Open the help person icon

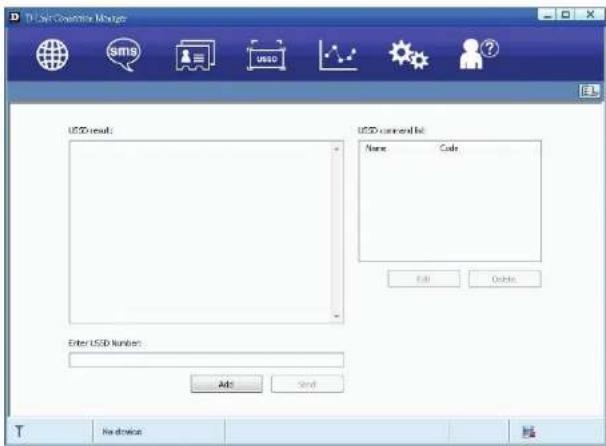478,54
